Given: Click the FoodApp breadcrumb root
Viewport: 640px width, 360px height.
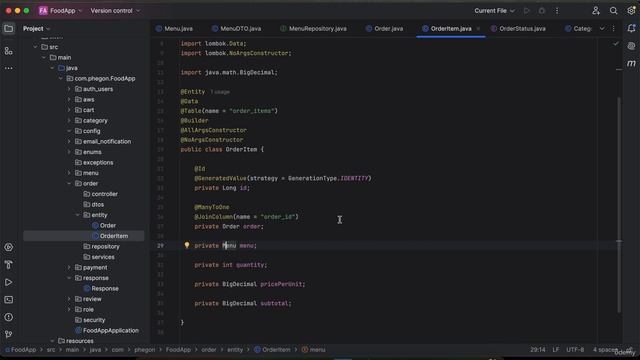Looking at the screenshot, I should point(20,350).
